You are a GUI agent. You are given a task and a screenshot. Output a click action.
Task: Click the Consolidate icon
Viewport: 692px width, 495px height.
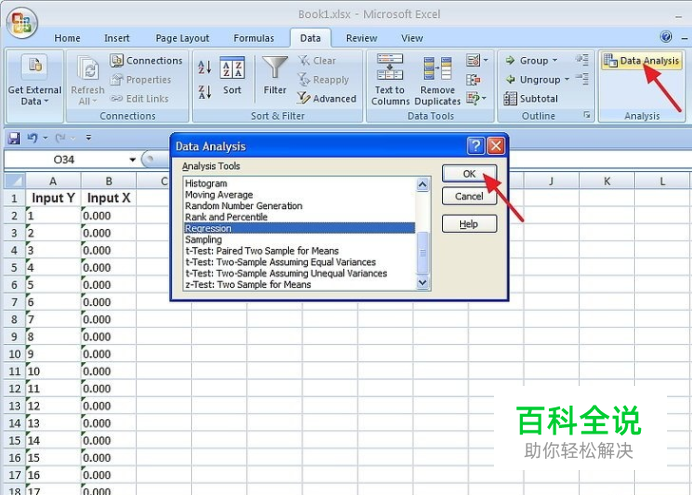pos(473,80)
